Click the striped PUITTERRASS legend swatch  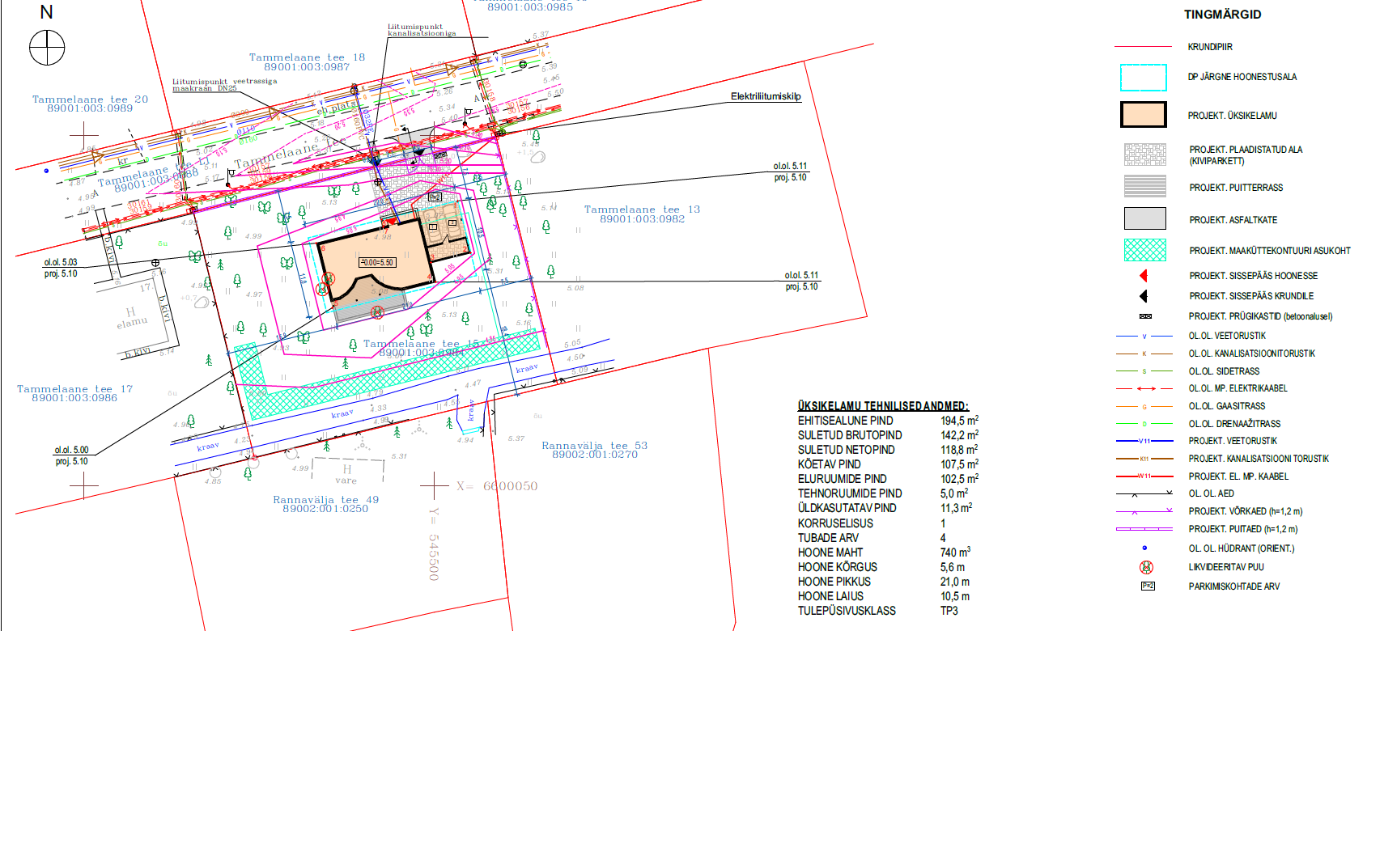click(x=1144, y=186)
